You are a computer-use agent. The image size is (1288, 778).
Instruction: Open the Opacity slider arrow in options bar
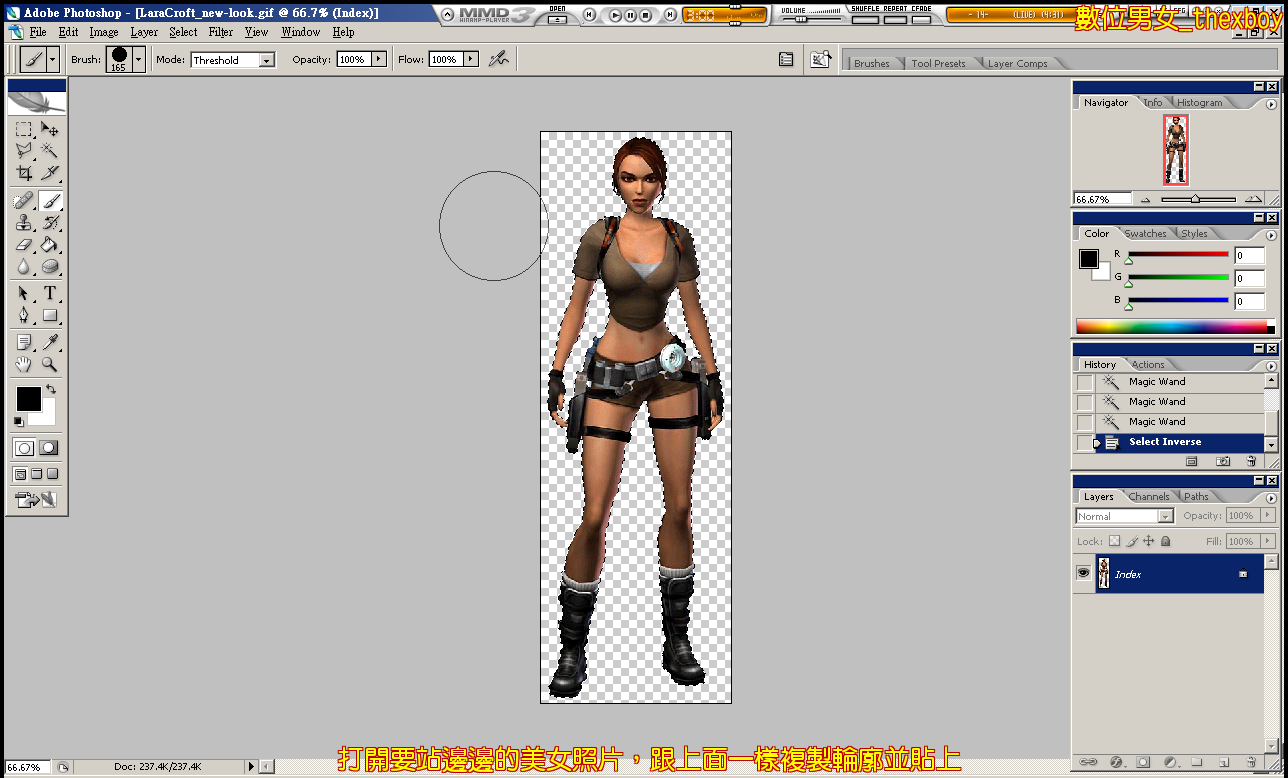[x=379, y=59]
